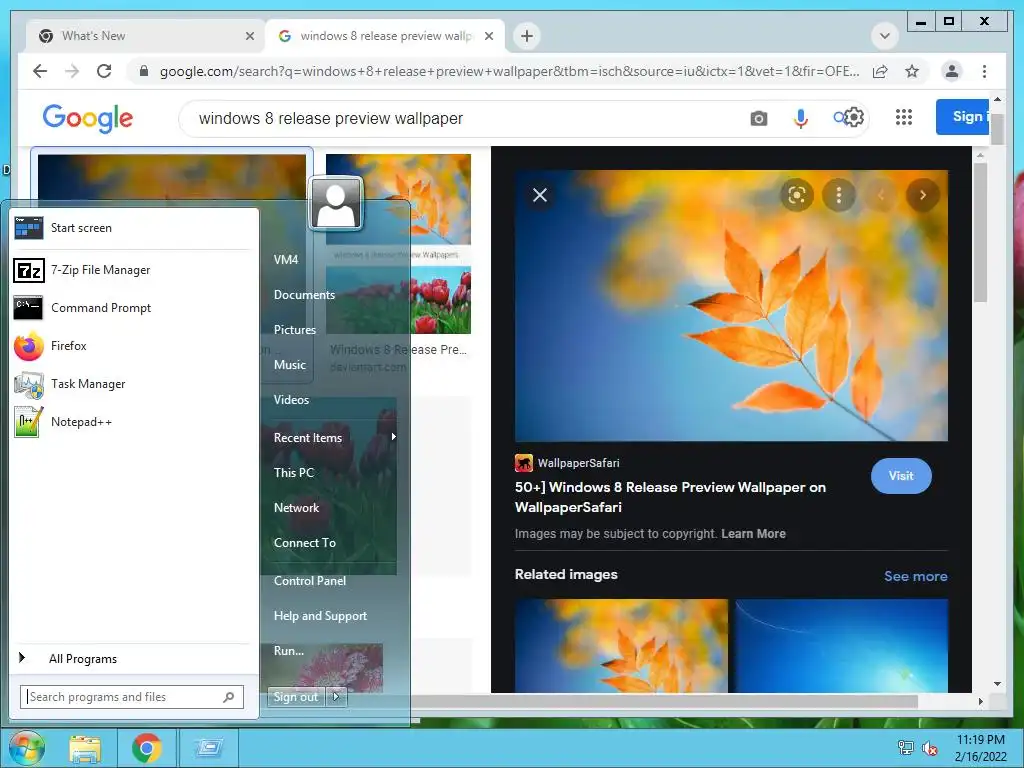Open Help and Support
The height and width of the screenshot is (768, 1024).
(320, 616)
